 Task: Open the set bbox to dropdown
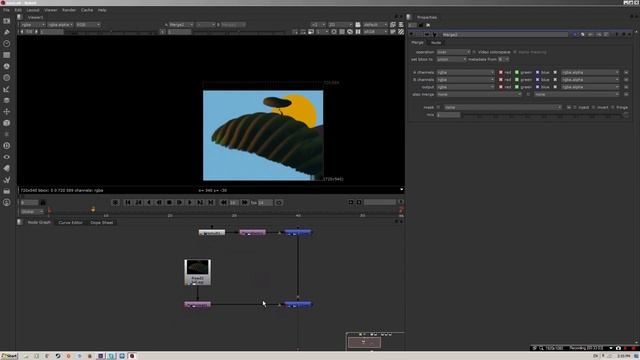pyautogui.click(x=451, y=60)
